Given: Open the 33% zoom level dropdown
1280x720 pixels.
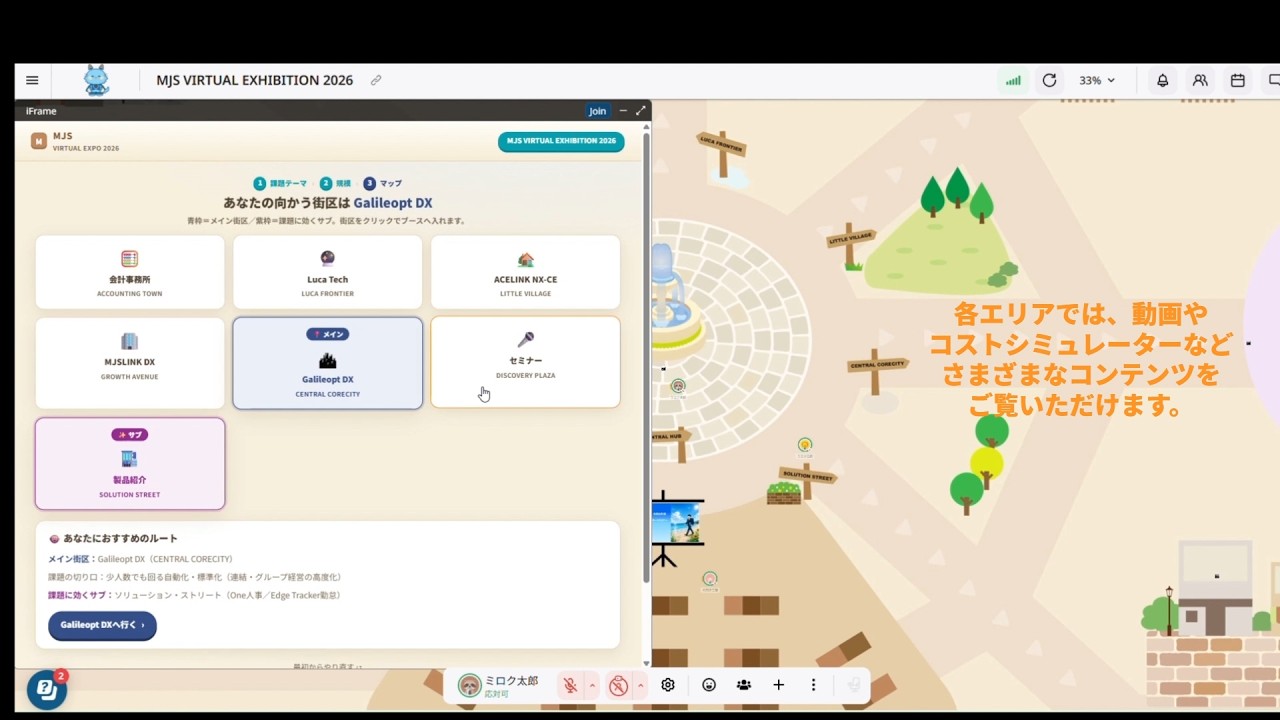Looking at the screenshot, I should point(1097,80).
